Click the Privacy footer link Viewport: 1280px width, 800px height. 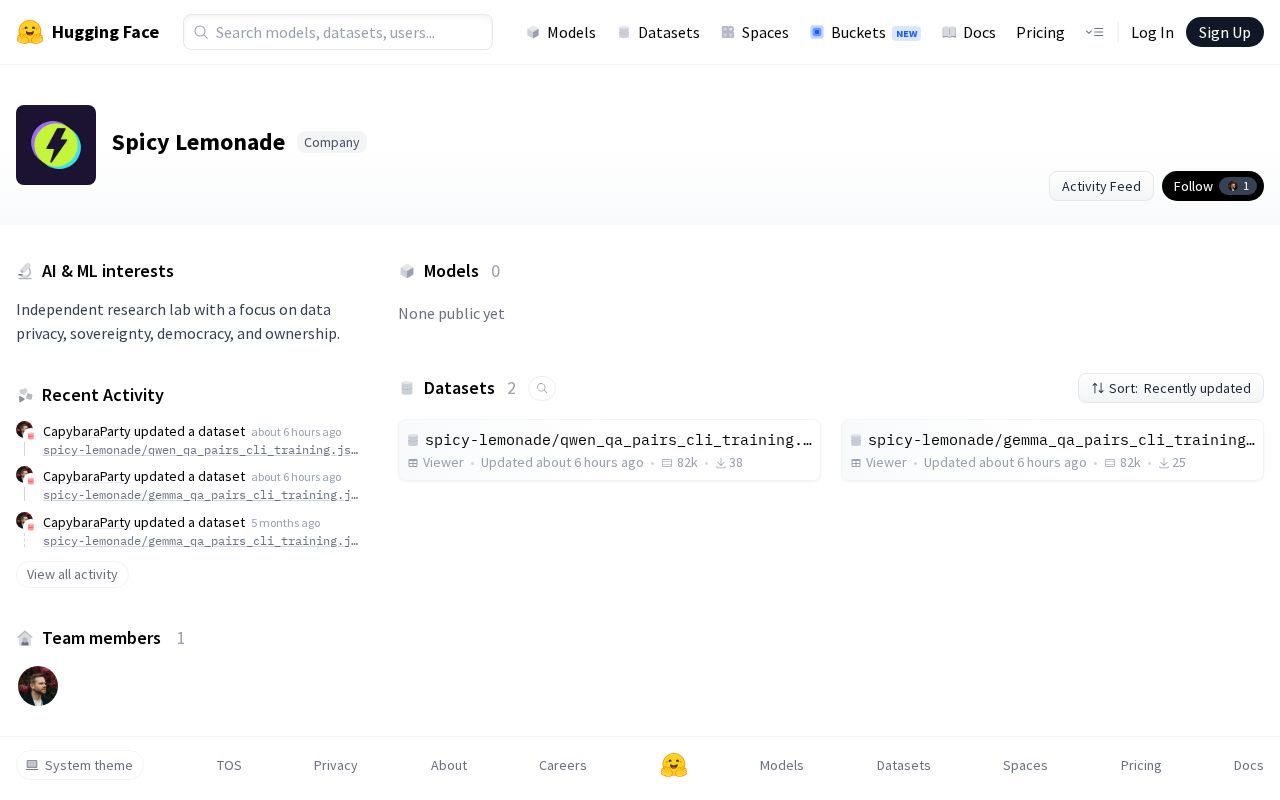click(x=336, y=765)
